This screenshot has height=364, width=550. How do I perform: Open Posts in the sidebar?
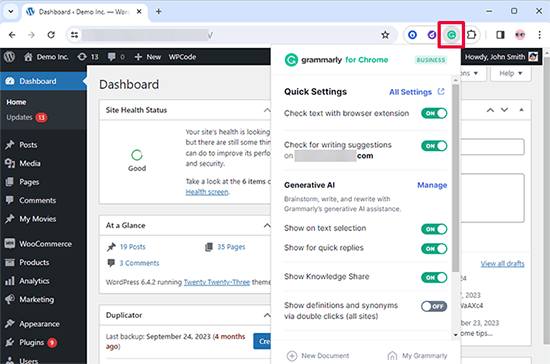pos(28,145)
